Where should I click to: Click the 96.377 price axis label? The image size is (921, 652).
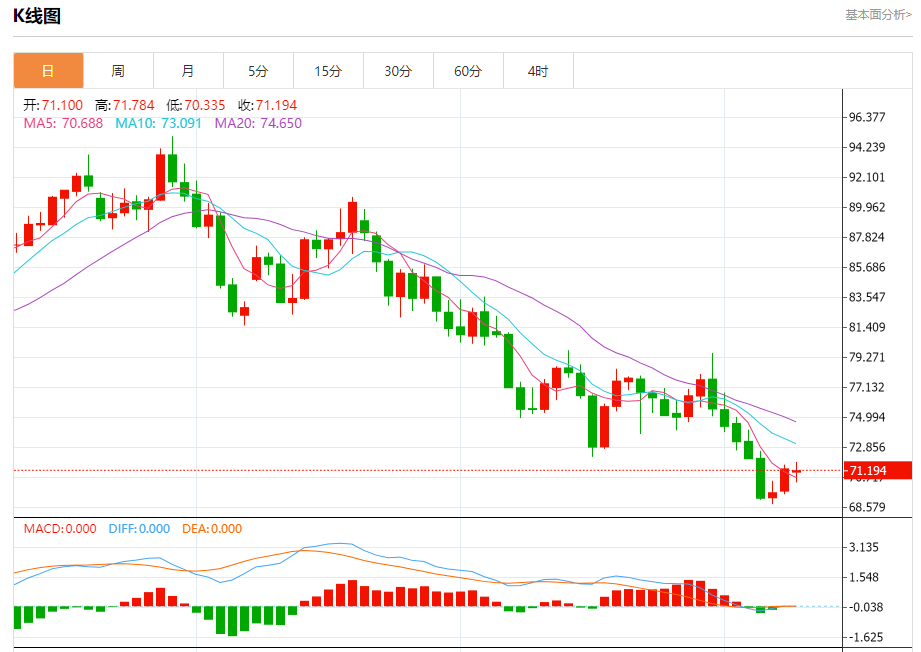[x=867, y=117]
